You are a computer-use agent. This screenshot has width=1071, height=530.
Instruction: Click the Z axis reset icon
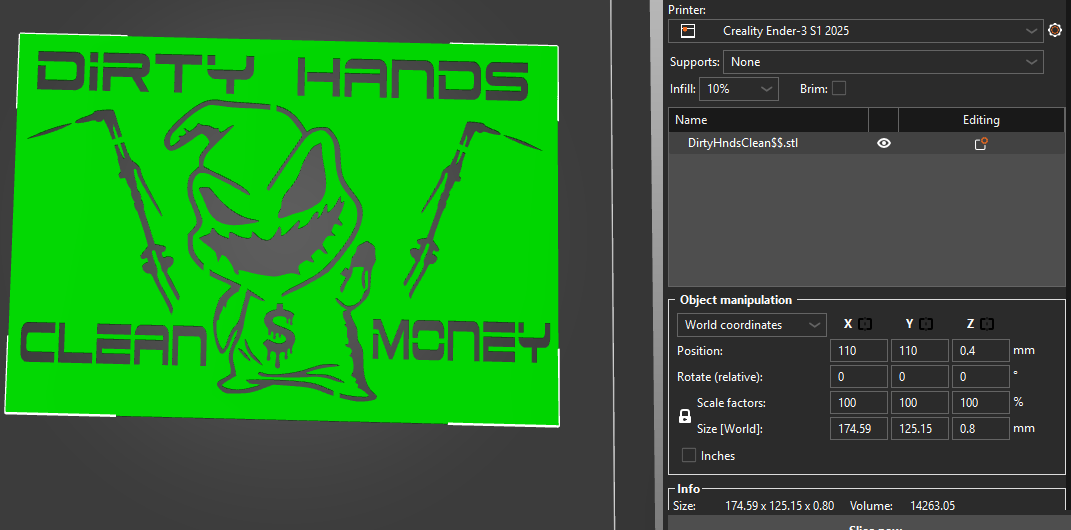(987, 324)
